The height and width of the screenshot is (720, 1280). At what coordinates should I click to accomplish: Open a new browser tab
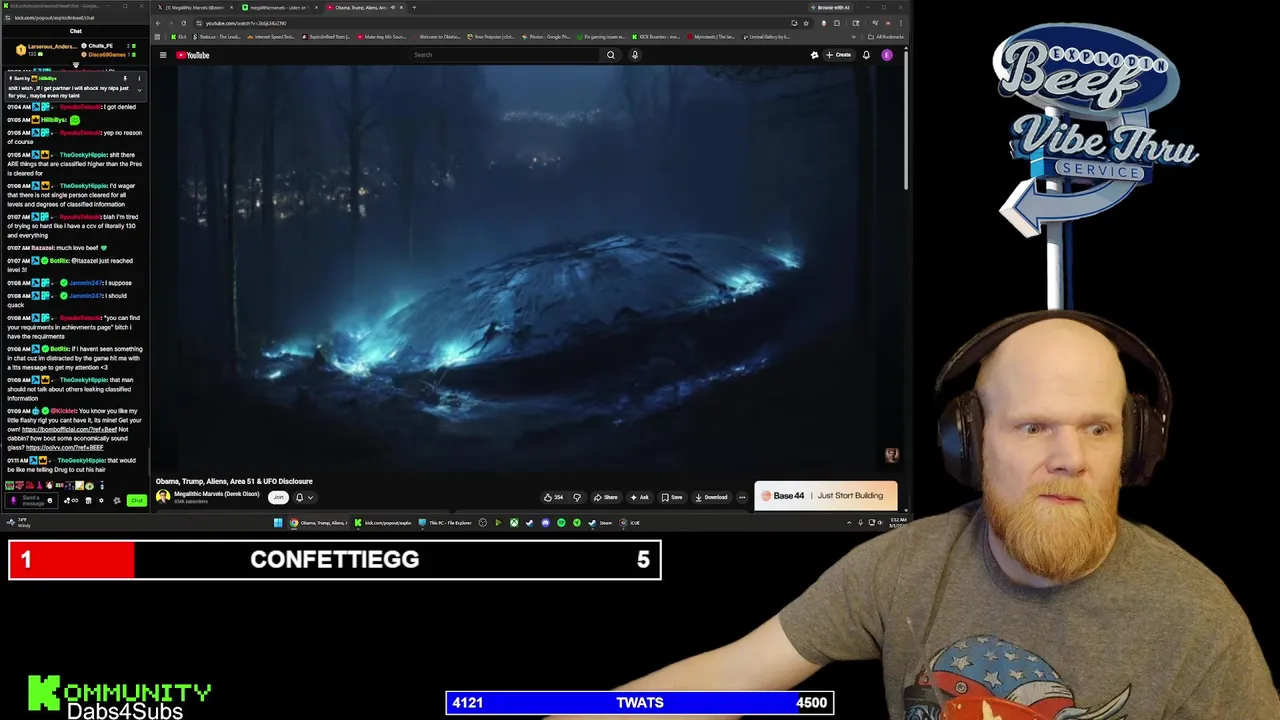pos(414,7)
